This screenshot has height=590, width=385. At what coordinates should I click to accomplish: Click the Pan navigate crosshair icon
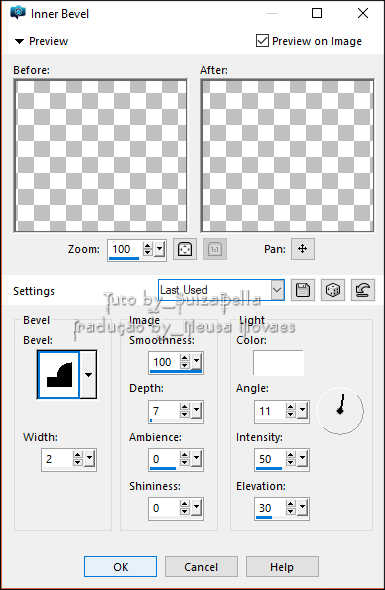point(303,249)
